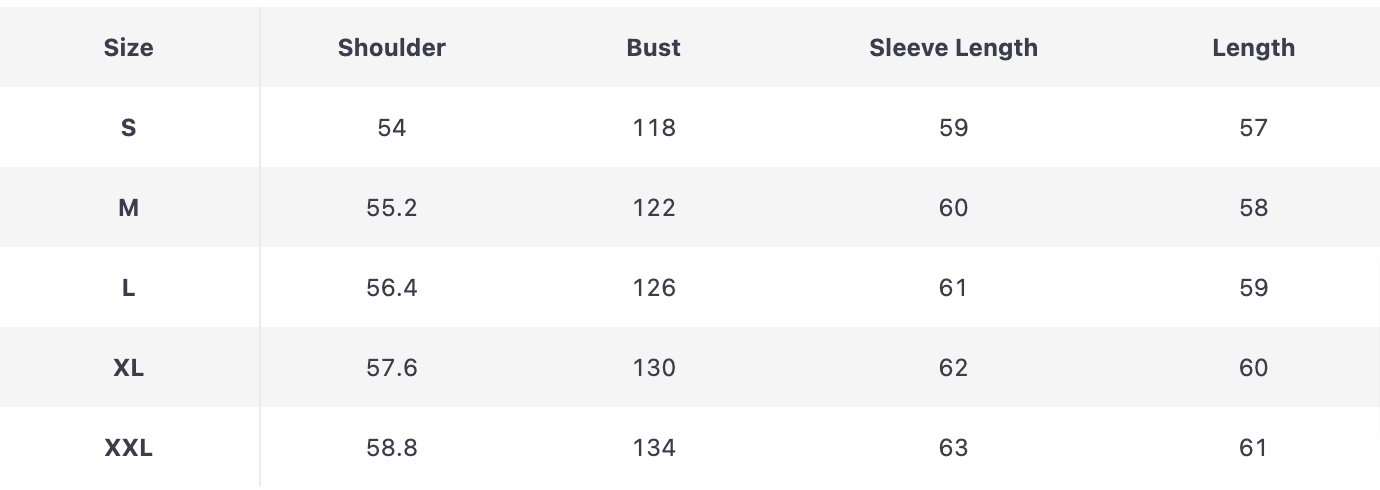
Task: Click the Sleeve Length column header
Action: coord(953,48)
